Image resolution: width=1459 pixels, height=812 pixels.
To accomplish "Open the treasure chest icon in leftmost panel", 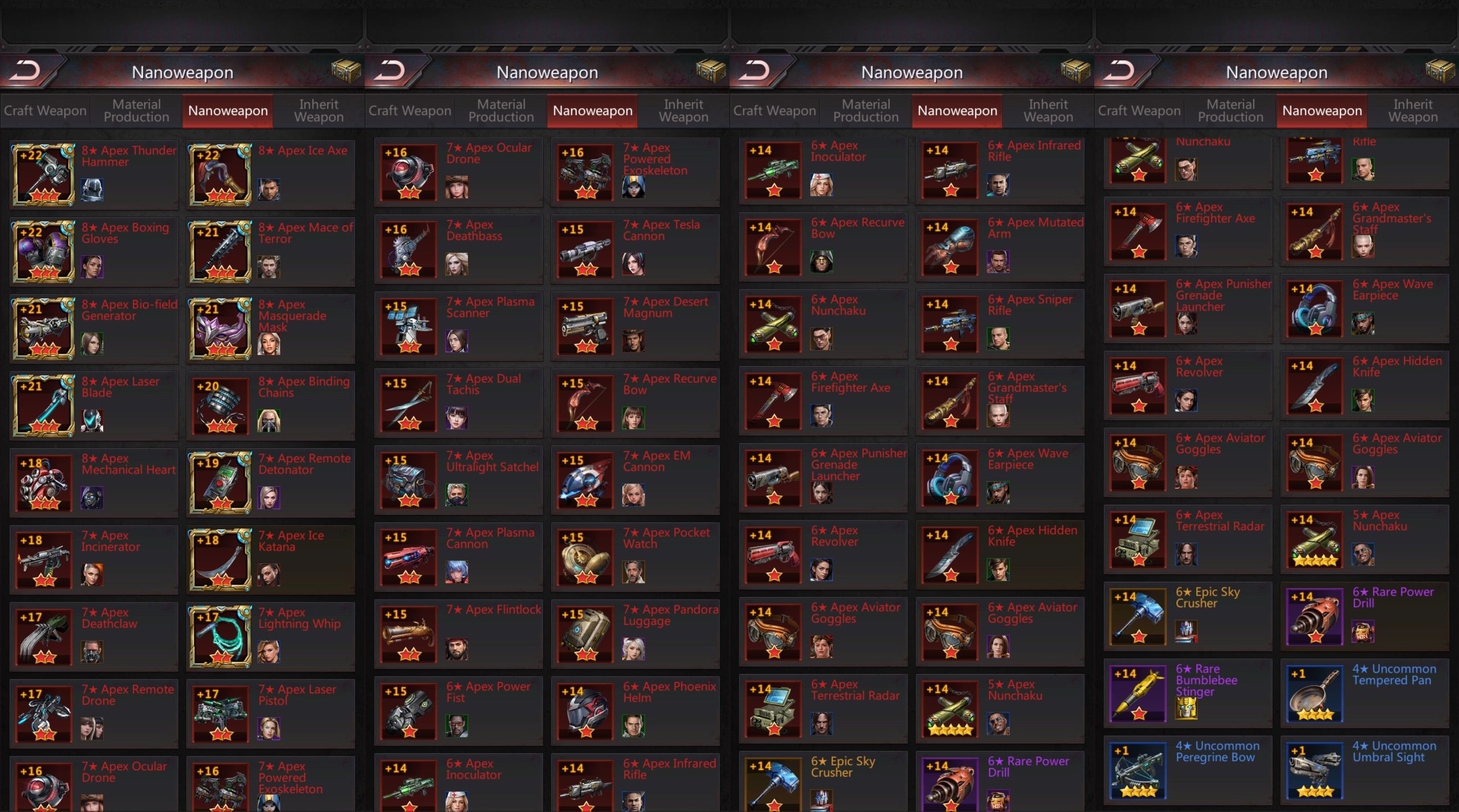I will click(x=346, y=72).
